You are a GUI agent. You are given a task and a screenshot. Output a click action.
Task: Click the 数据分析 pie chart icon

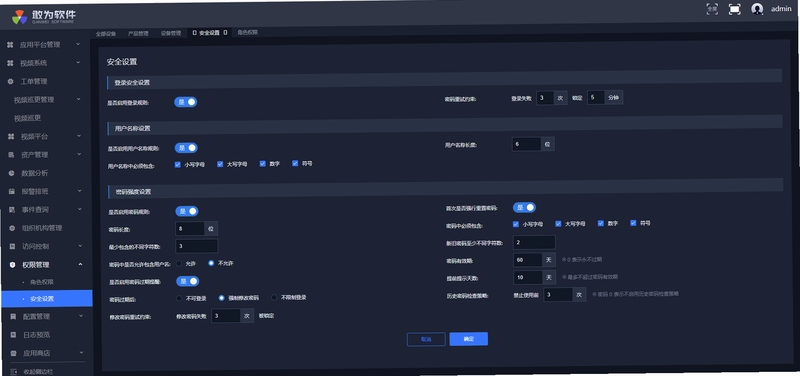pyautogui.click(x=11, y=173)
